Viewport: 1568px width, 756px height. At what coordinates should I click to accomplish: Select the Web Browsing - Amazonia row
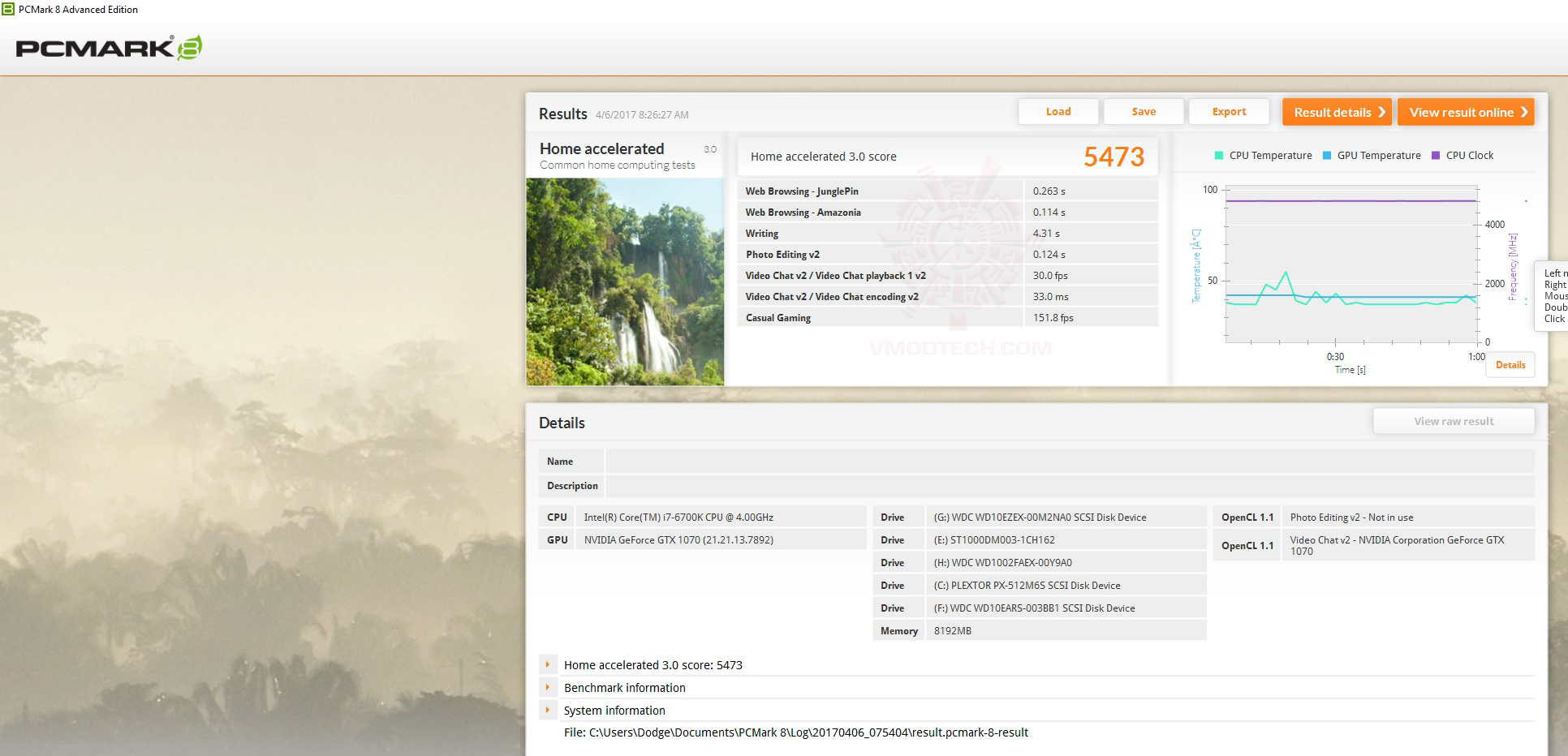coord(947,213)
